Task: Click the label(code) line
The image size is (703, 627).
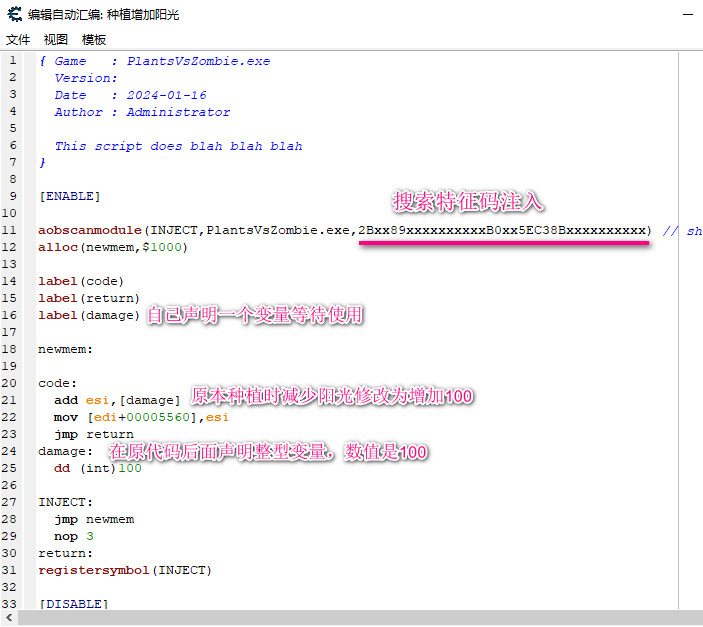Action: (x=81, y=282)
